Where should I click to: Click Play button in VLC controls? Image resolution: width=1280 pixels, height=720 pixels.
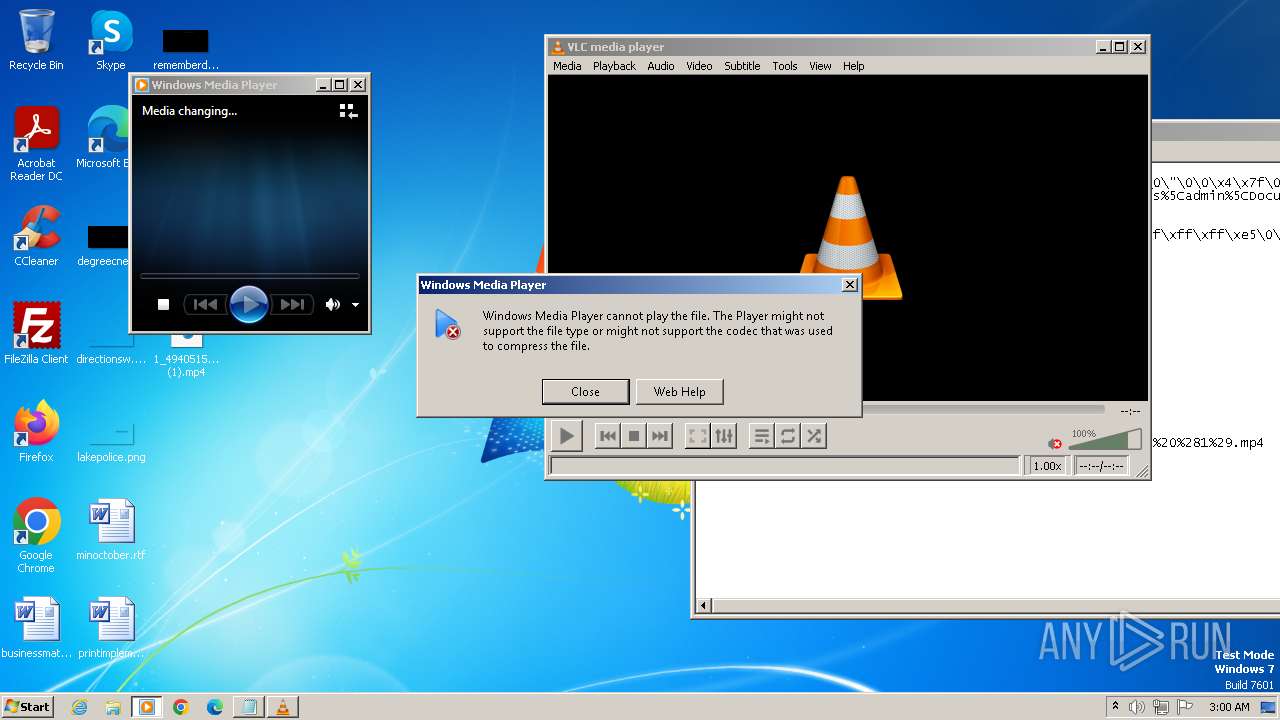[x=566, y=436]
